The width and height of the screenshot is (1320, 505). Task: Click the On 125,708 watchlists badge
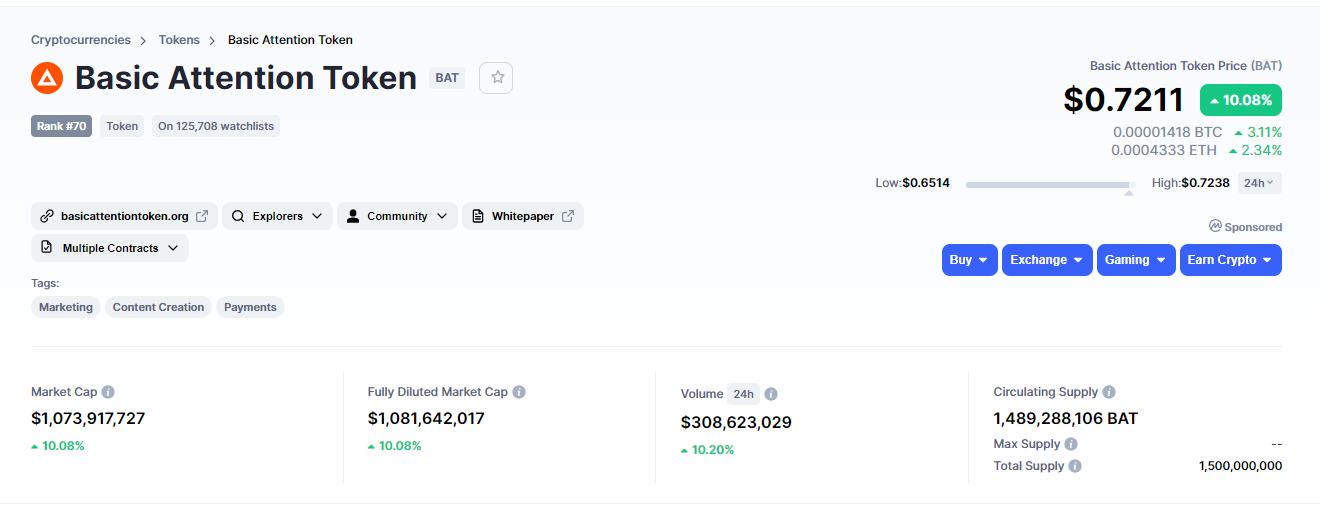coord(216,126)
